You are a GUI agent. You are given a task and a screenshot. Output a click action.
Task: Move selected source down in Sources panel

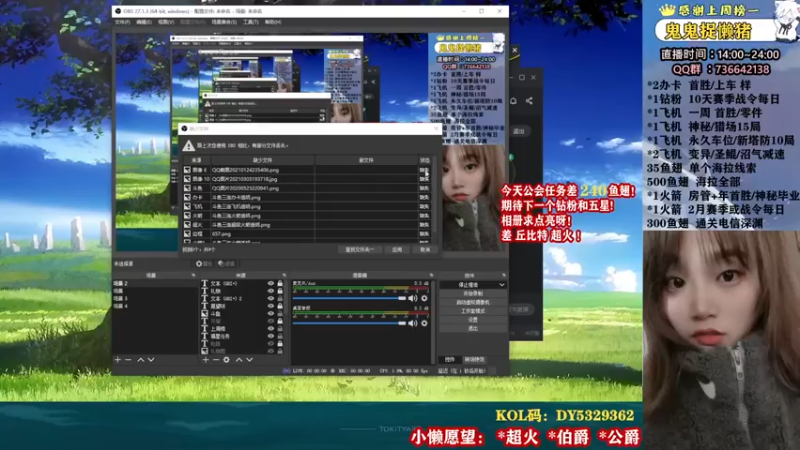249,360
